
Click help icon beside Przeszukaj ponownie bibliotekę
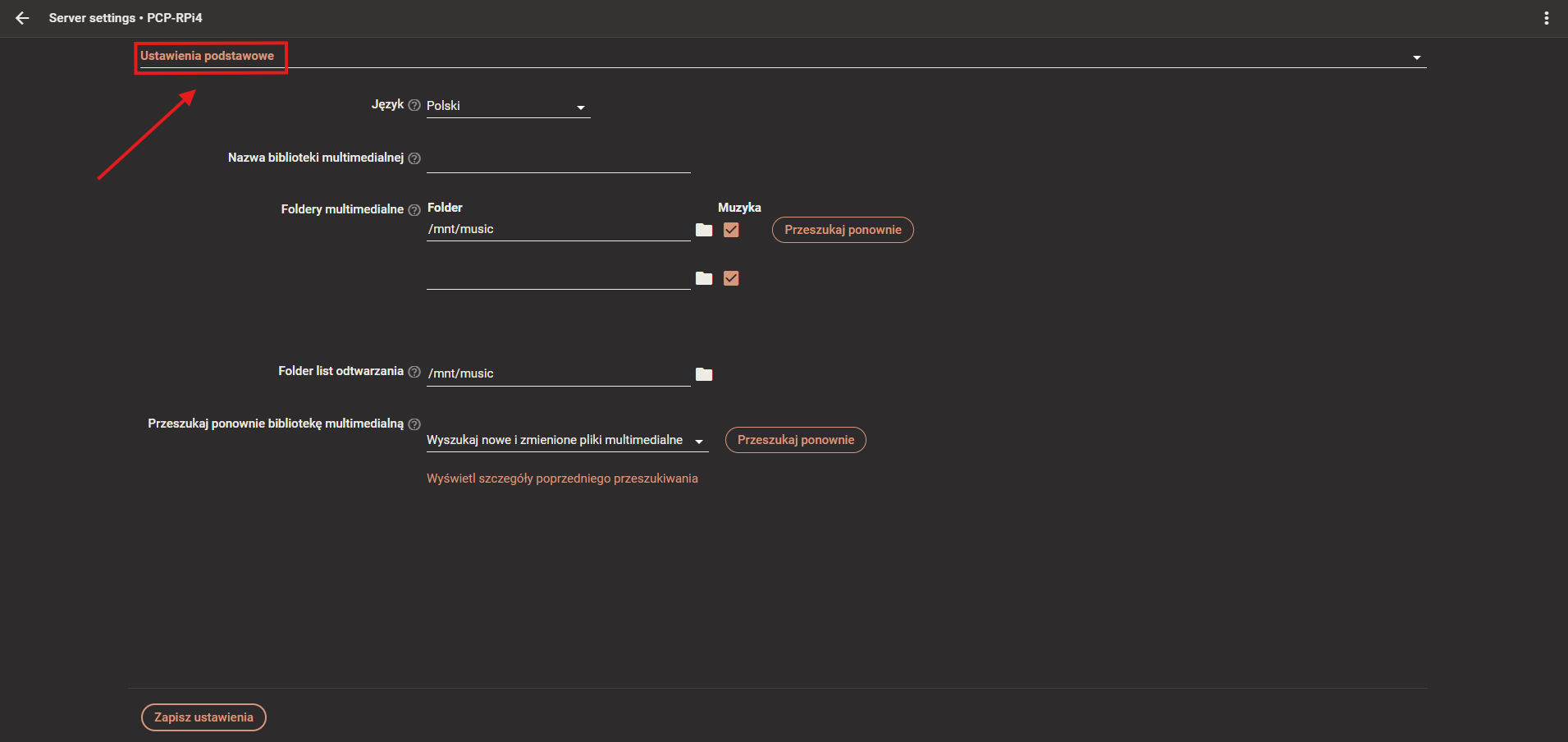(414, 424)
